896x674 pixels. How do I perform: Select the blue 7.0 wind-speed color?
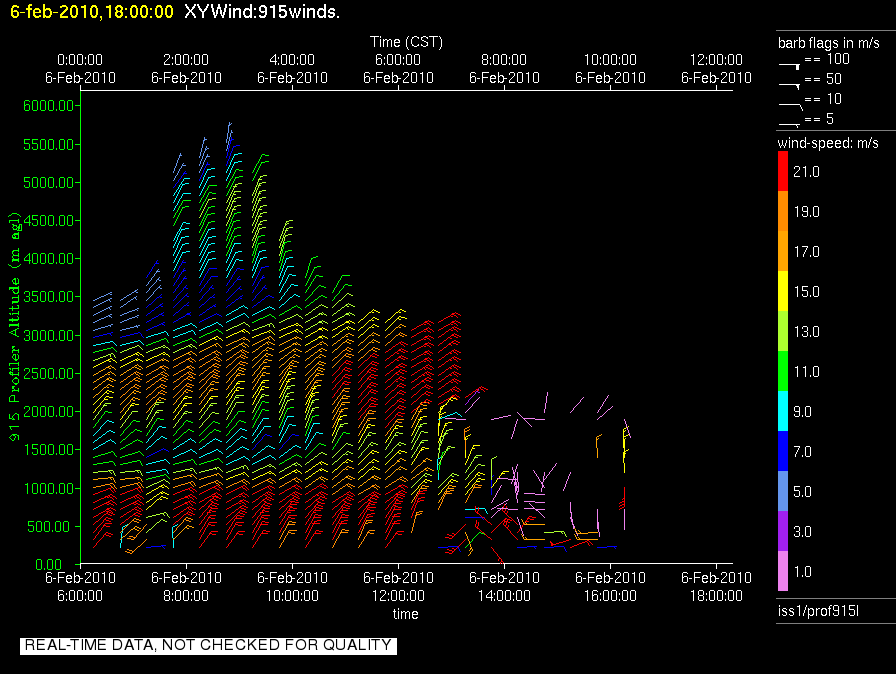(785, 452)
